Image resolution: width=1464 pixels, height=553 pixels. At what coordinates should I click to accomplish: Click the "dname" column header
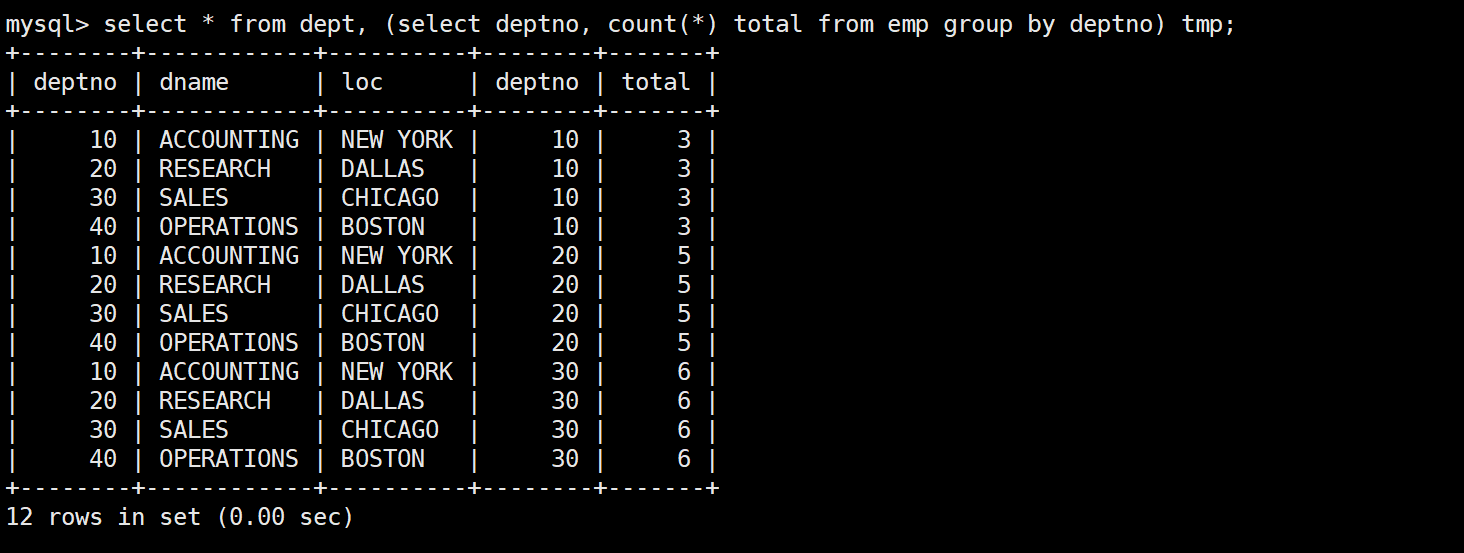[194, 82]
